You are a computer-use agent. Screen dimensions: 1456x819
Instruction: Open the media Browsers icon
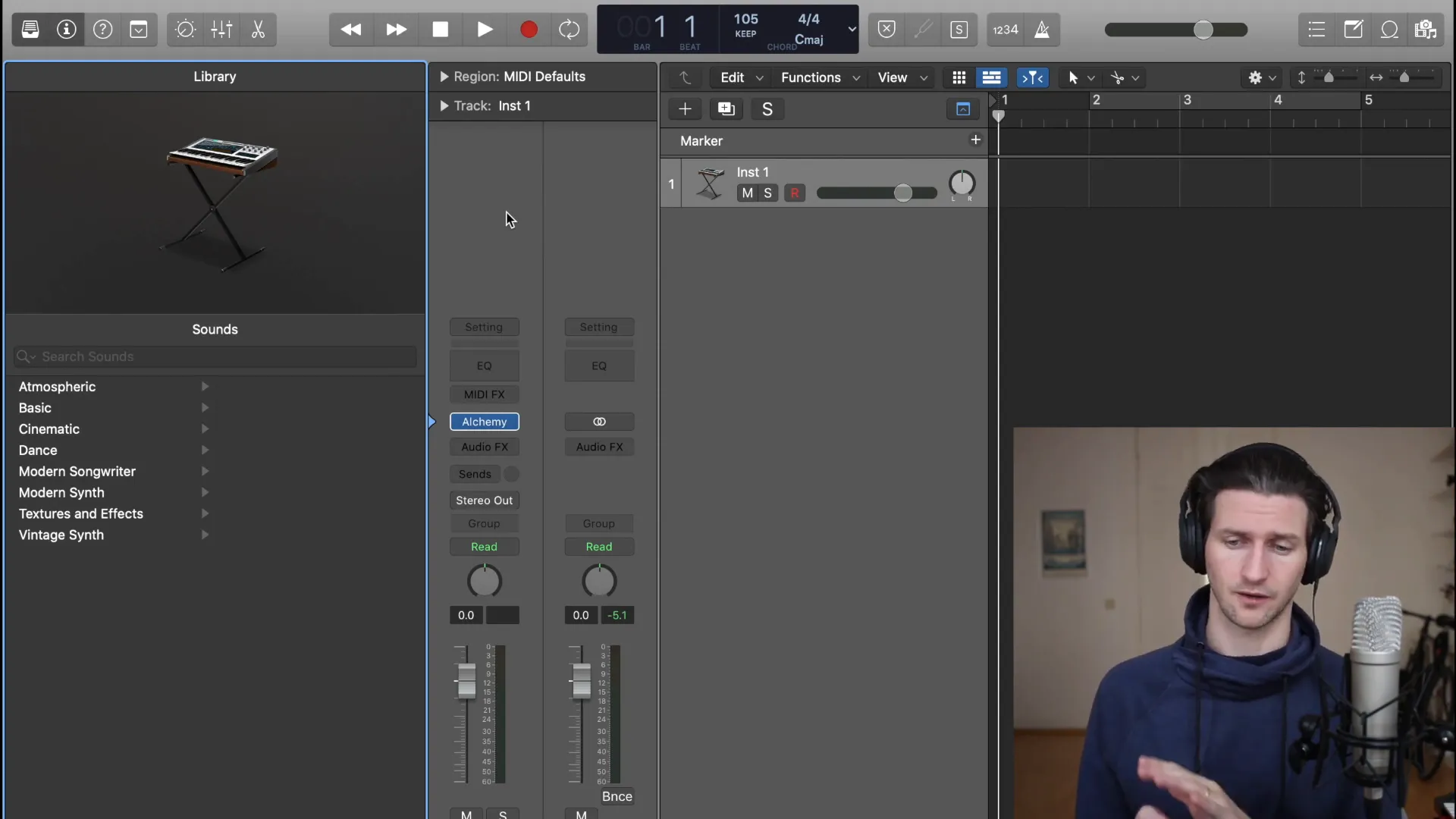pyautogui.click(x=1426, y=30)
